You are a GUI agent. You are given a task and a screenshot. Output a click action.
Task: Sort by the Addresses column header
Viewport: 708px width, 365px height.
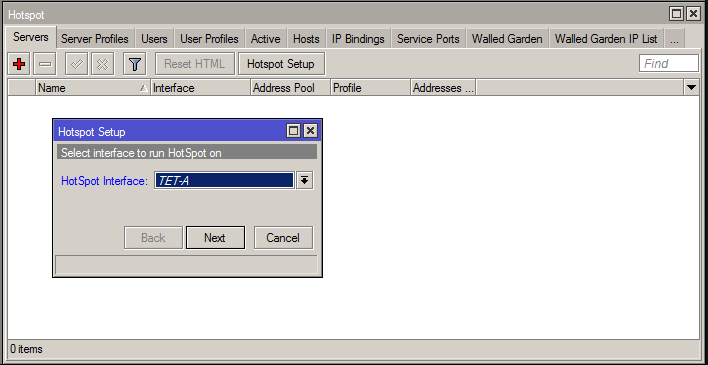[443, 88]
